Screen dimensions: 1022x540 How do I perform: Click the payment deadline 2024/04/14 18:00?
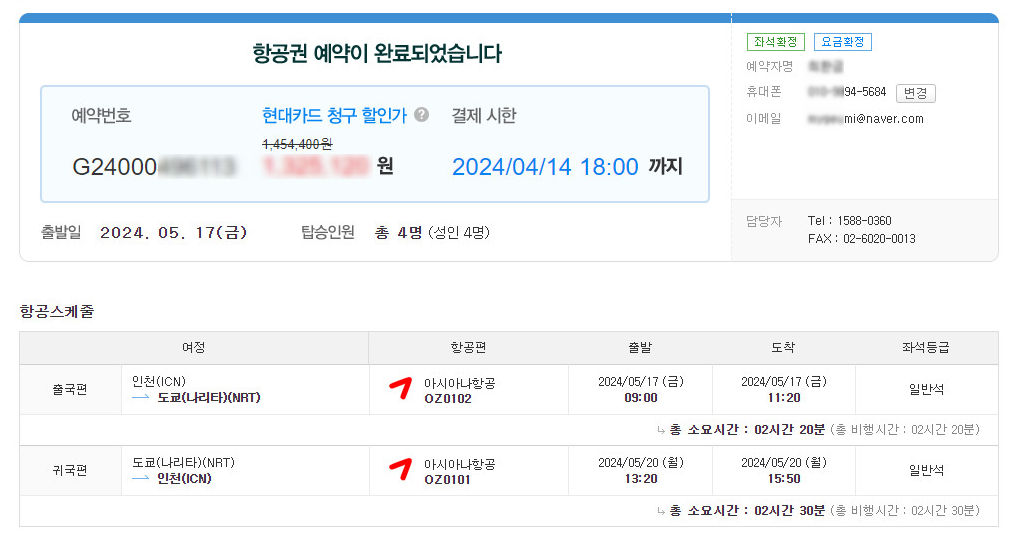[x=545, y=167]
